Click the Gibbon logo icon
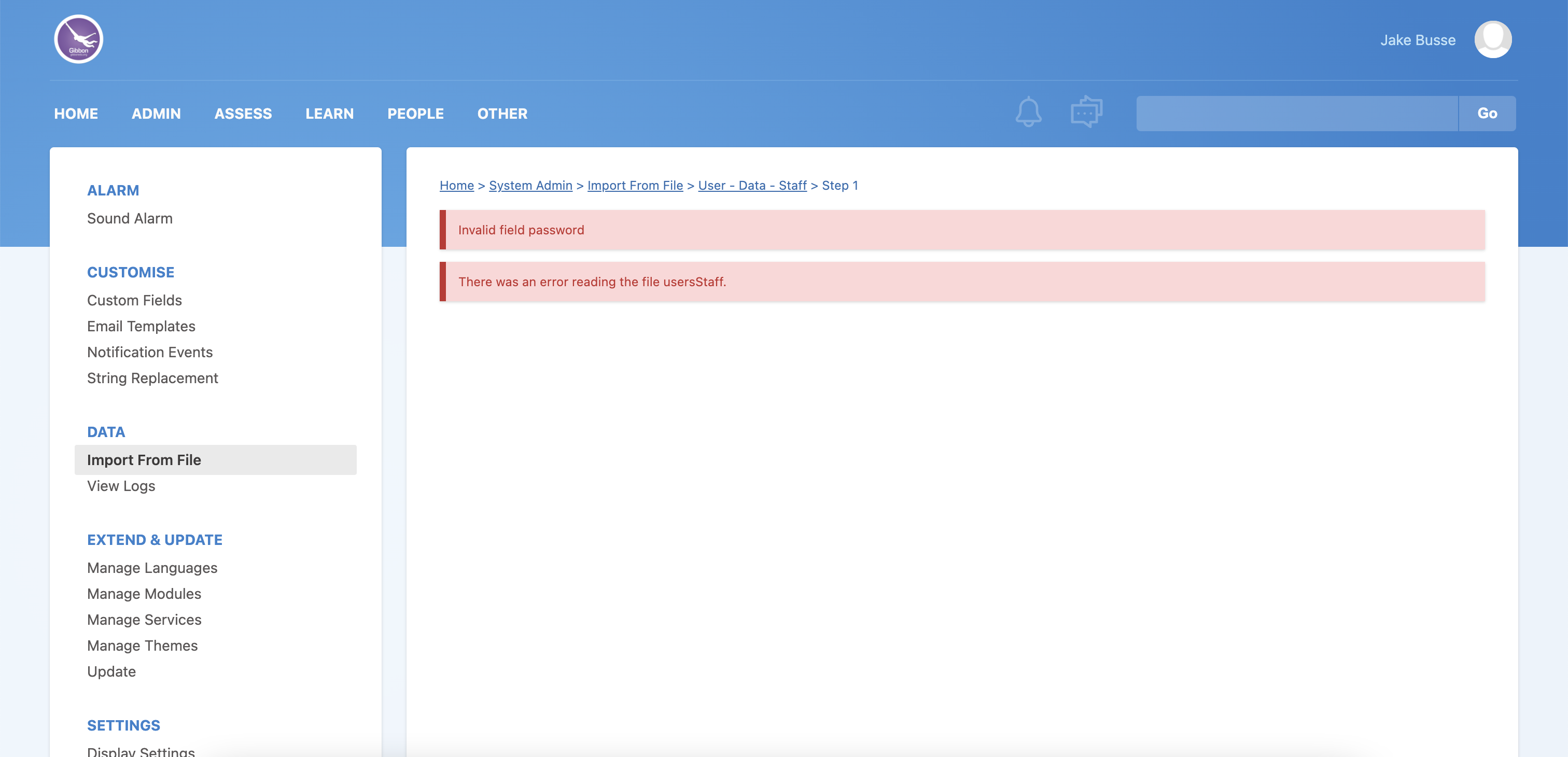The height and width of the screenshot is (757, 1568). (x=78, y=39)
